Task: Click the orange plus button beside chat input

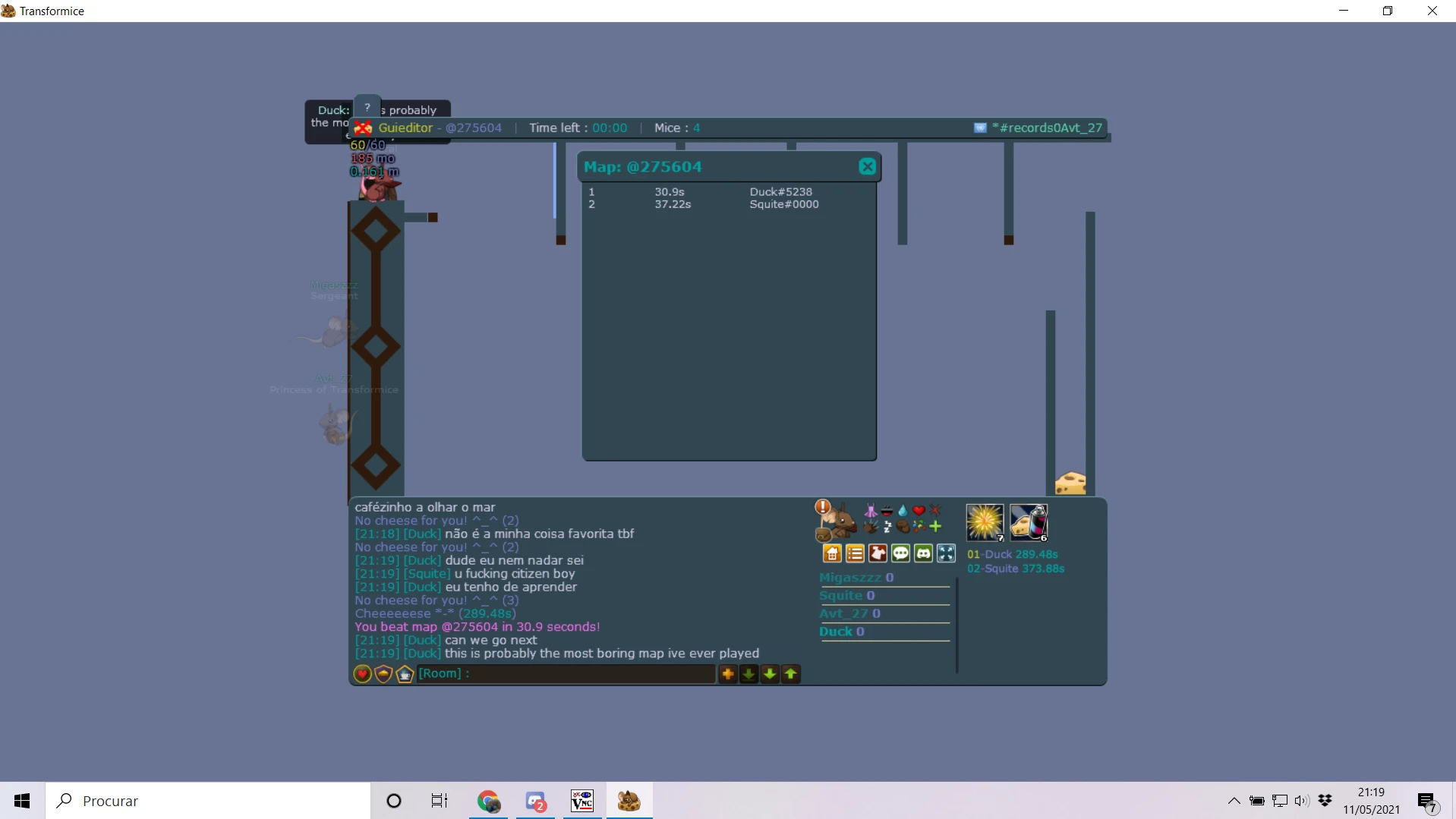Action: coord(727,674)
